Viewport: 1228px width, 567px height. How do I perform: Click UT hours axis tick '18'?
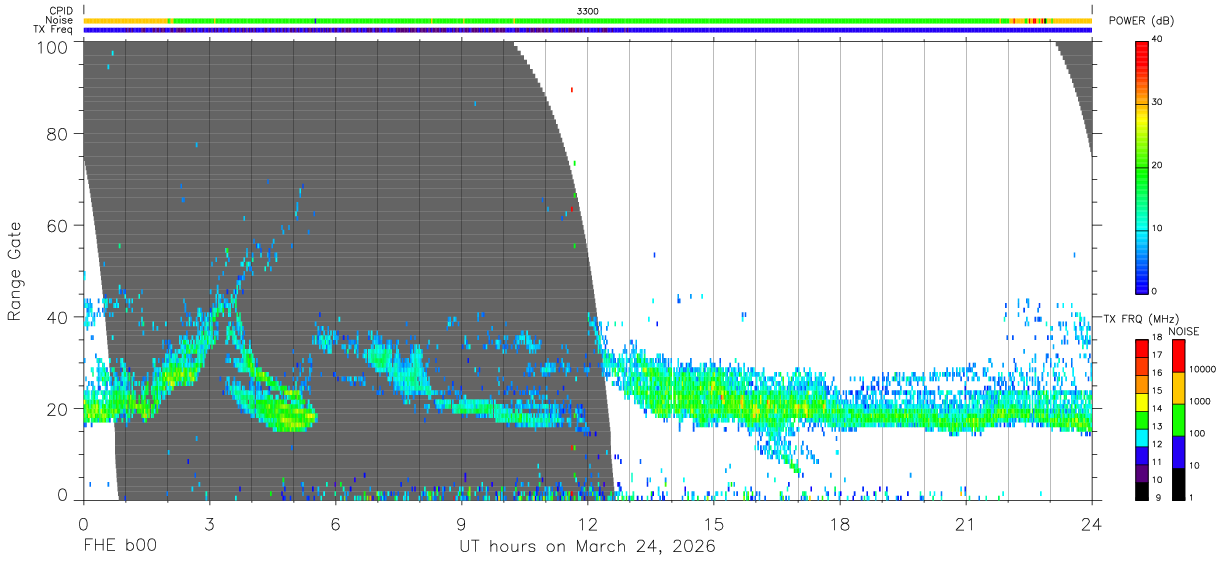[x=840, y=523]
